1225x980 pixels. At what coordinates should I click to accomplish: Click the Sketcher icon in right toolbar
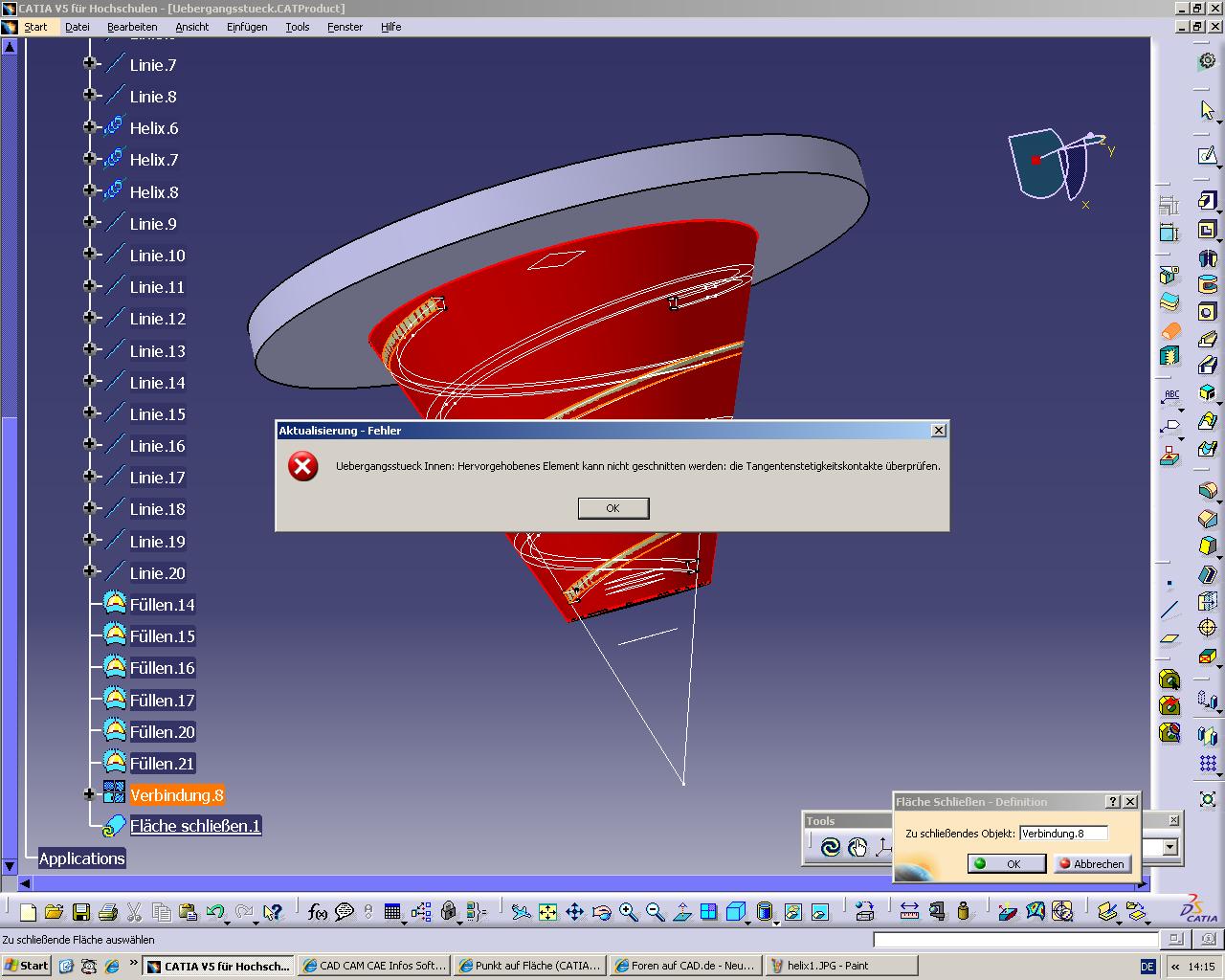(x=1208, y=155)
